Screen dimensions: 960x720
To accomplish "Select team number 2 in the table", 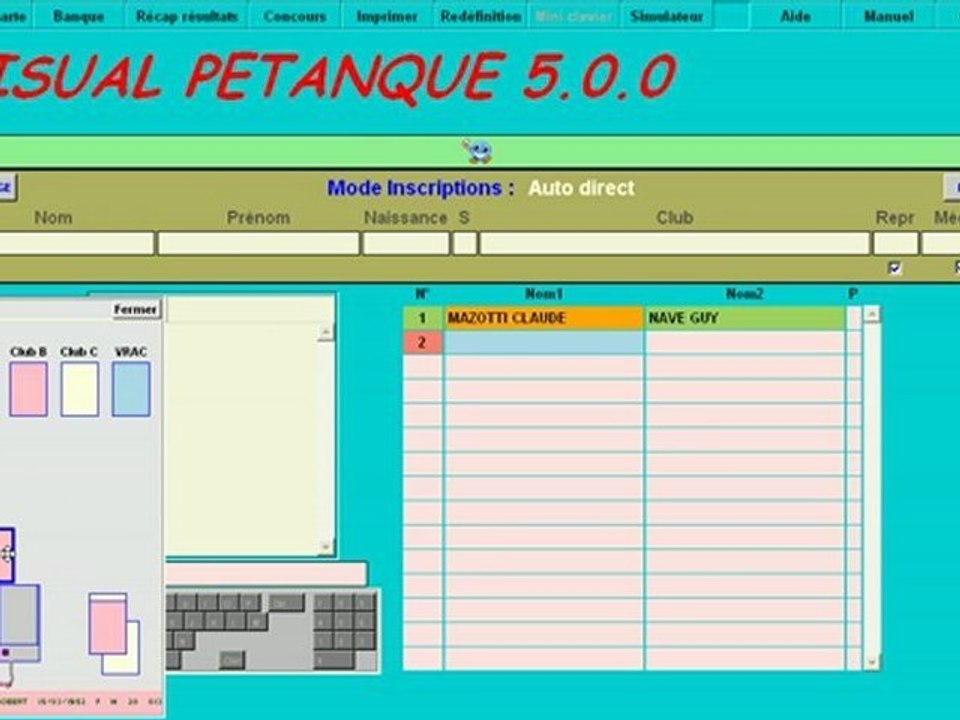I will 422,342.
